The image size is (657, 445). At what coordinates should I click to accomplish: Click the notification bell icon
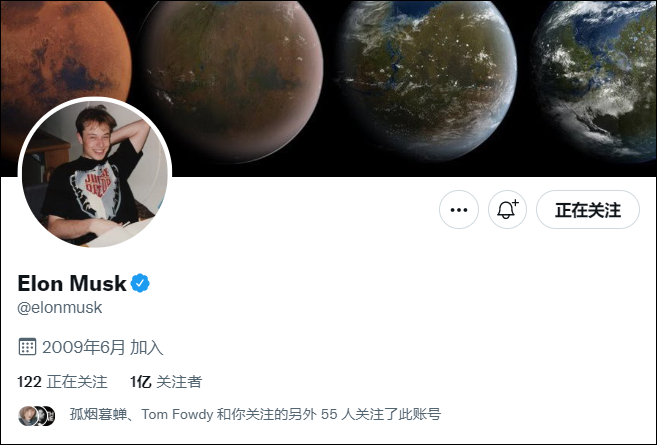pos(507,210)
